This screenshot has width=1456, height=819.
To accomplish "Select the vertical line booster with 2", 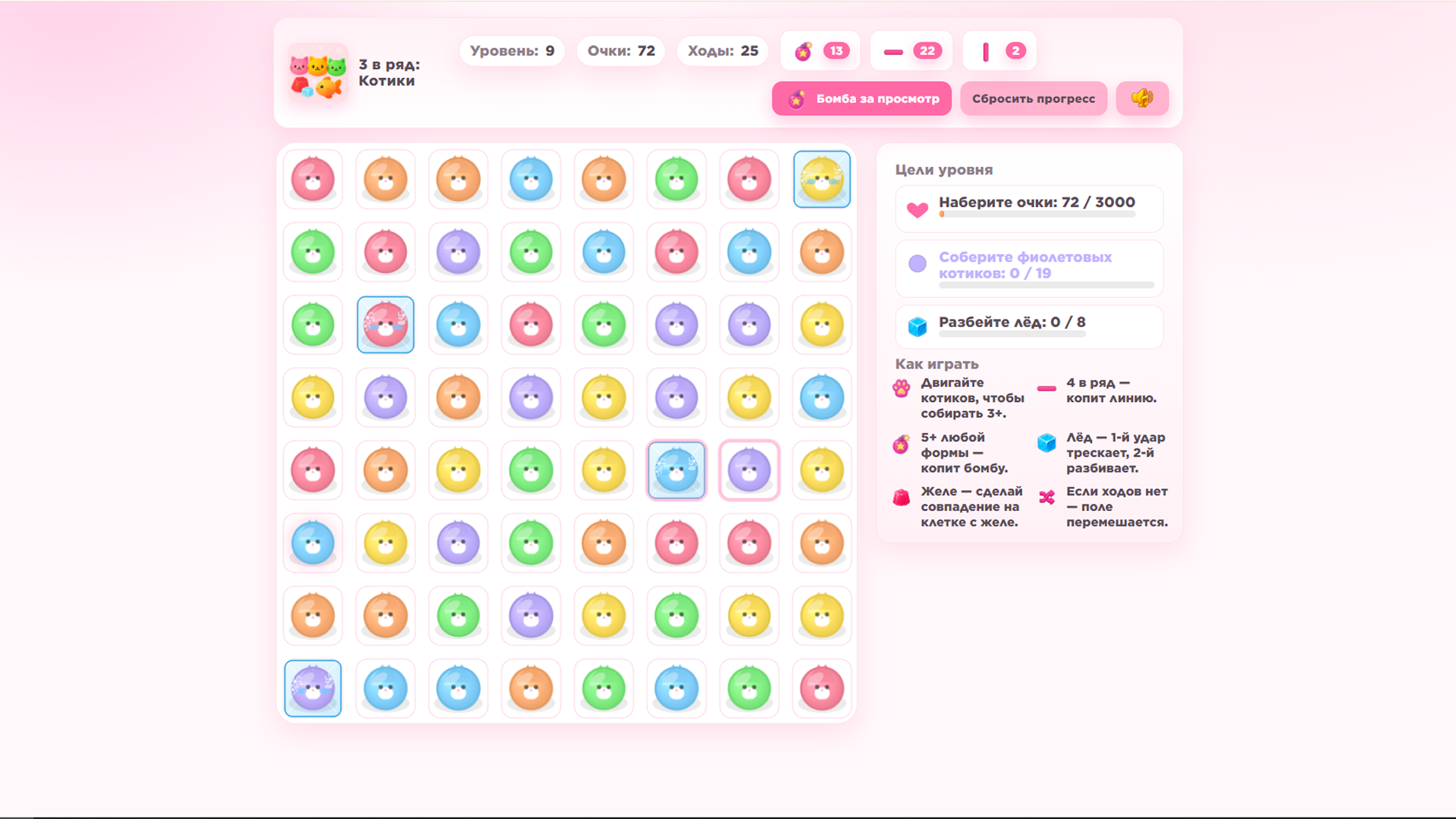I will (1000, 51).
